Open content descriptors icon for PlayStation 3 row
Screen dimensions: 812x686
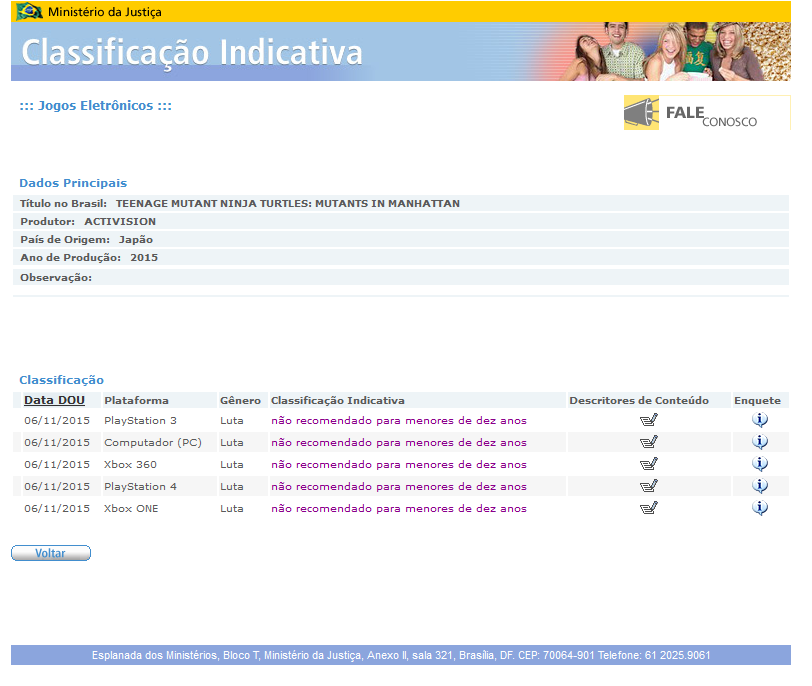pyautogui.click(x=648, y=420)
